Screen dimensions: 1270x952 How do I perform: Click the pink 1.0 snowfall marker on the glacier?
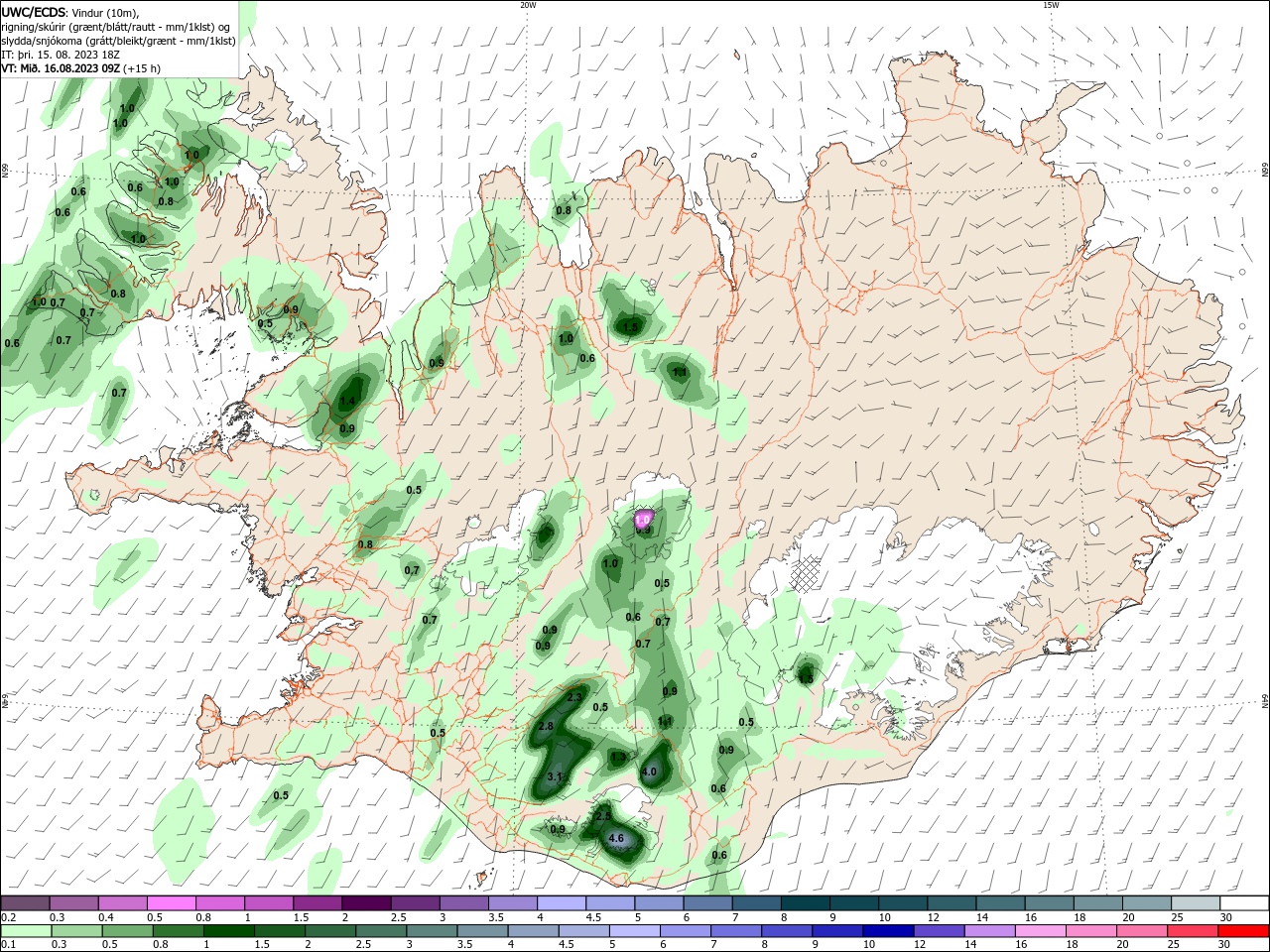[643, 519]
